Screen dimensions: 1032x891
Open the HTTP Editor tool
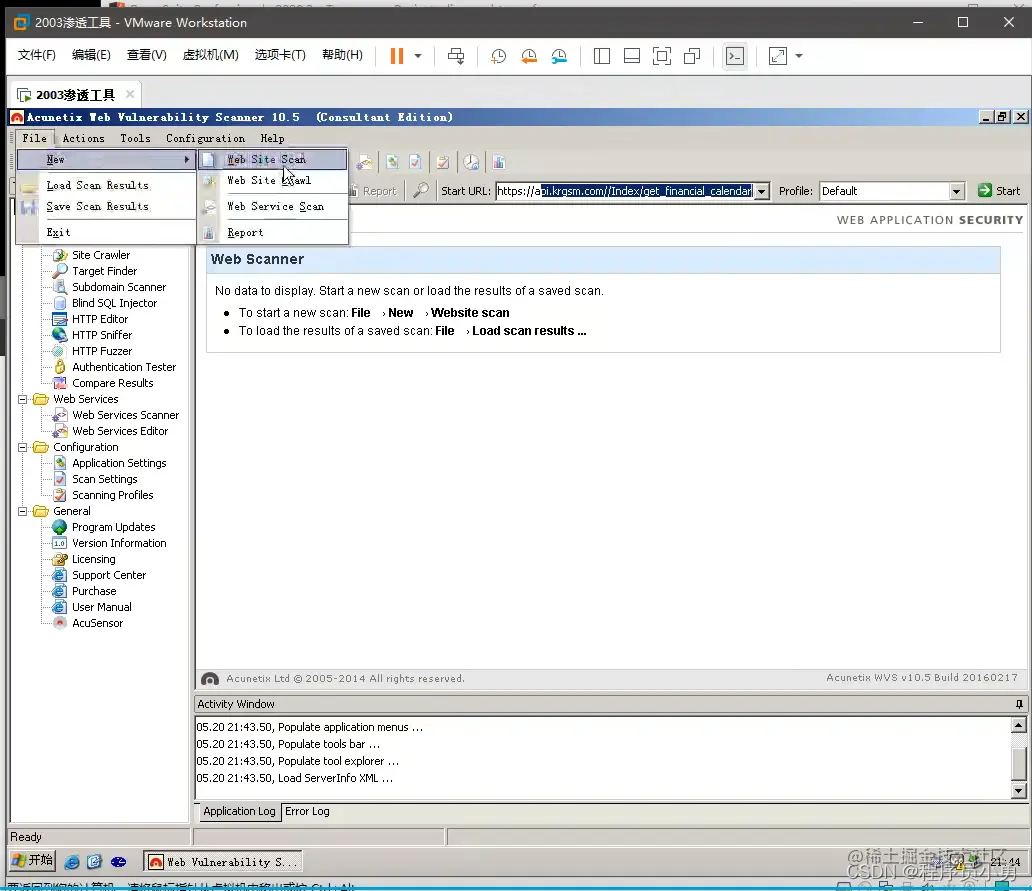(x=99, y=318)
